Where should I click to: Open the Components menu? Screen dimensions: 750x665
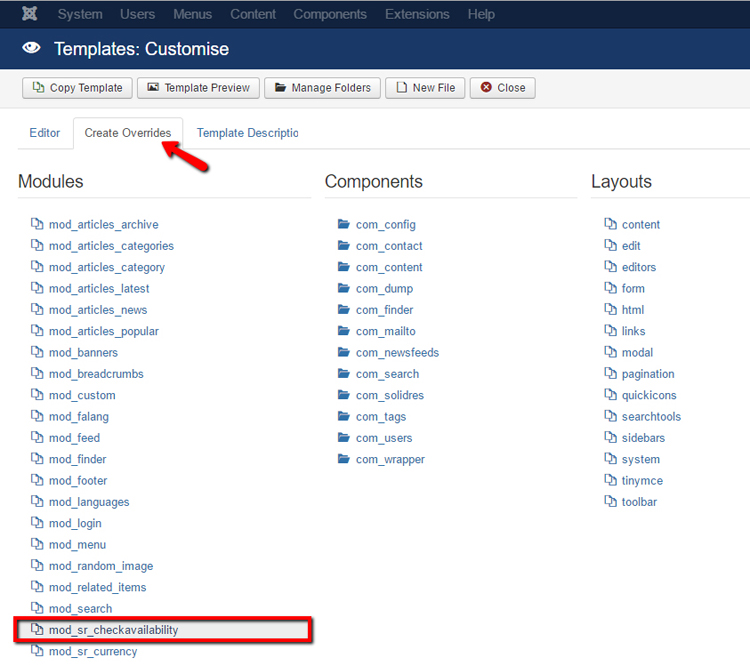[330, 14]
